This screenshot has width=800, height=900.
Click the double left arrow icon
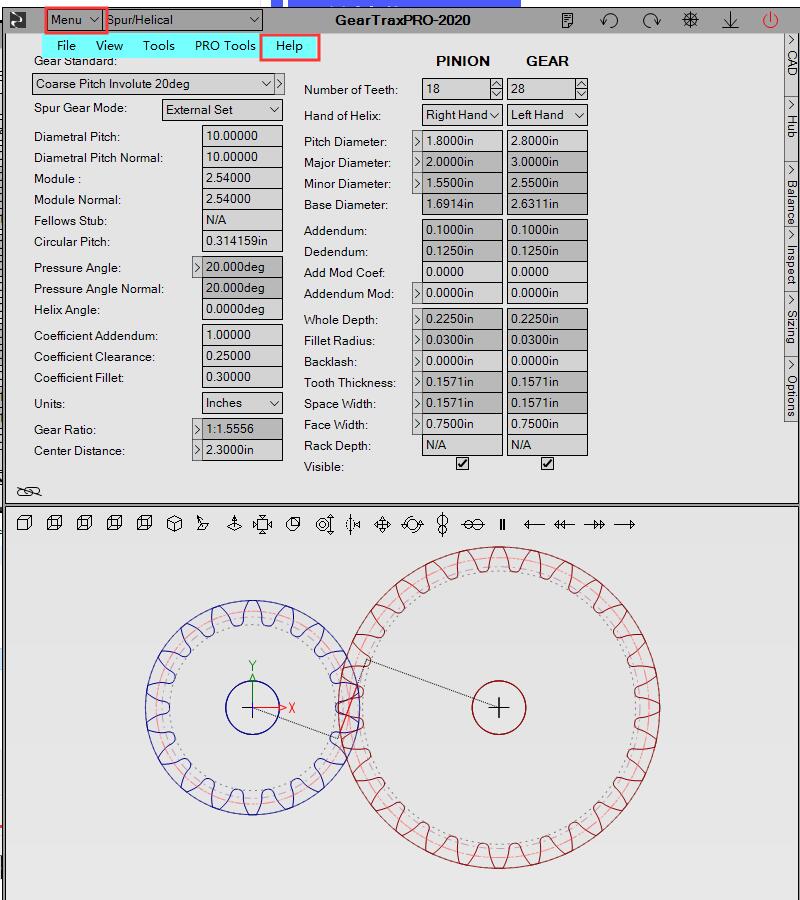click(x=564, y=524)
